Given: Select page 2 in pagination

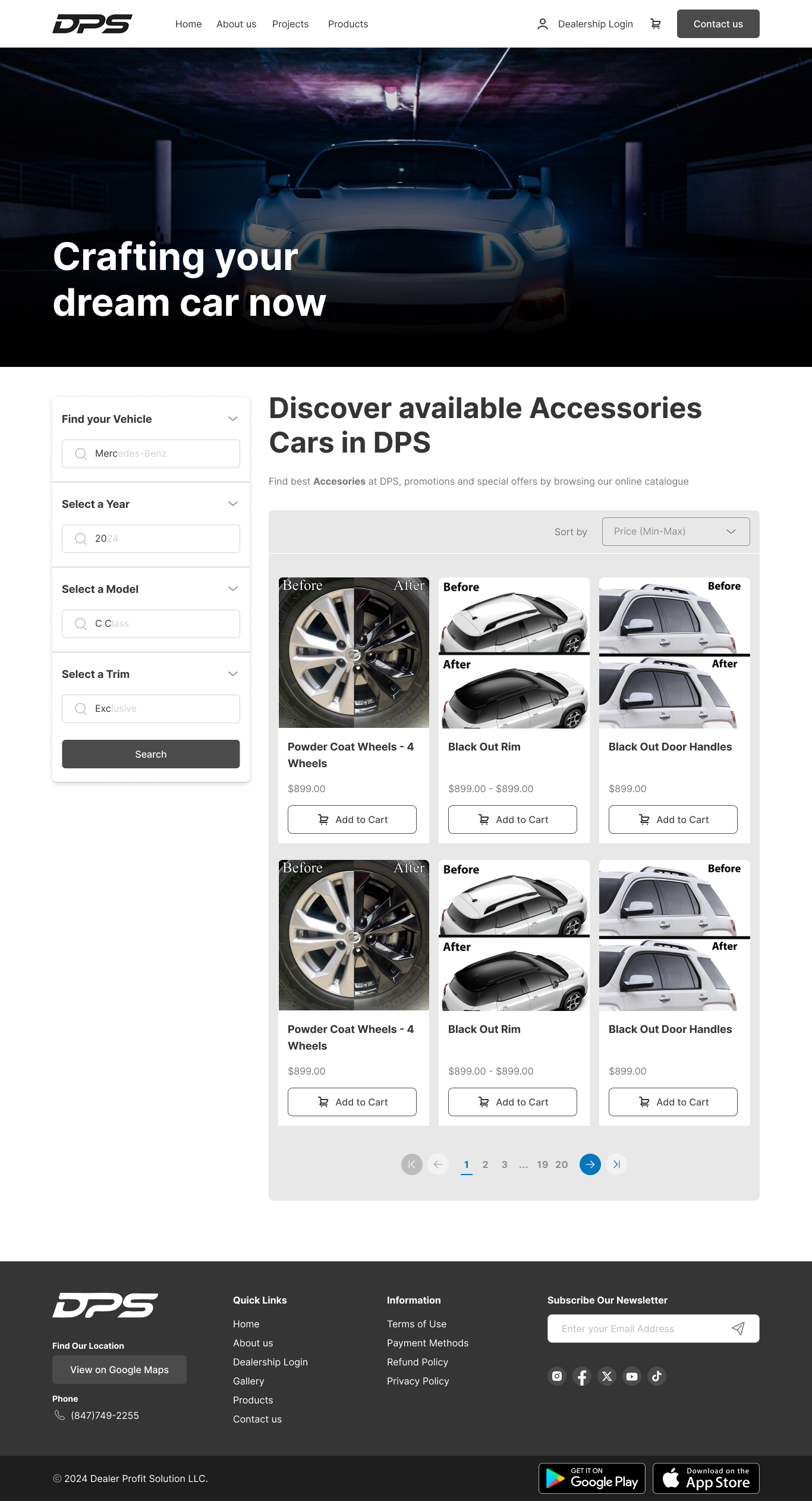Looking at the screenshot, I should click(486, 1164).
